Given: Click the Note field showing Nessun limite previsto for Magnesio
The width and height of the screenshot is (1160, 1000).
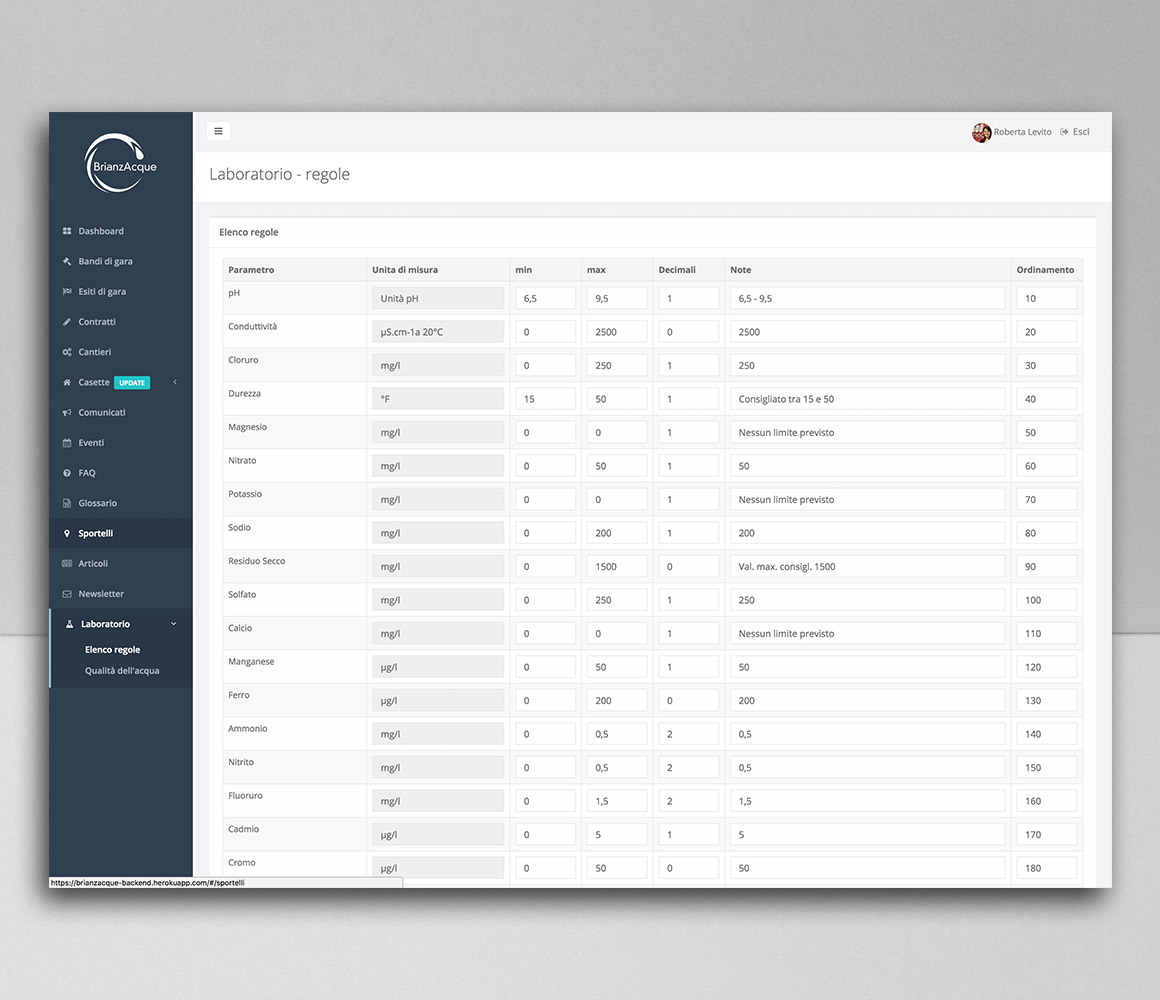Looking at the screenshot, I should point(867,432).
